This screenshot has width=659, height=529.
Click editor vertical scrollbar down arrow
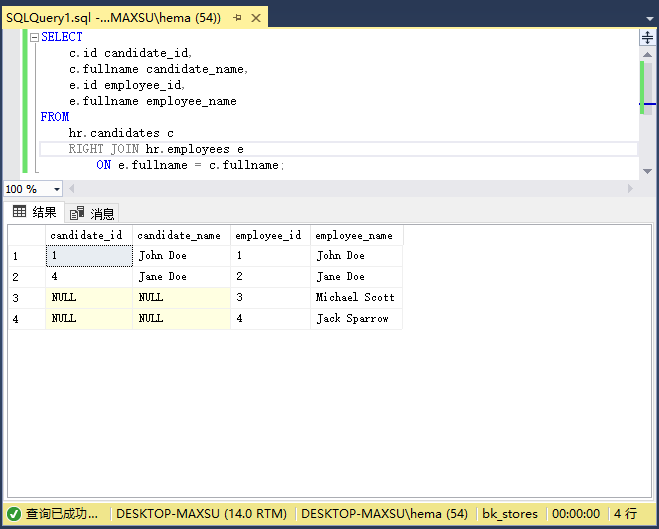click(x=647, y=171)
